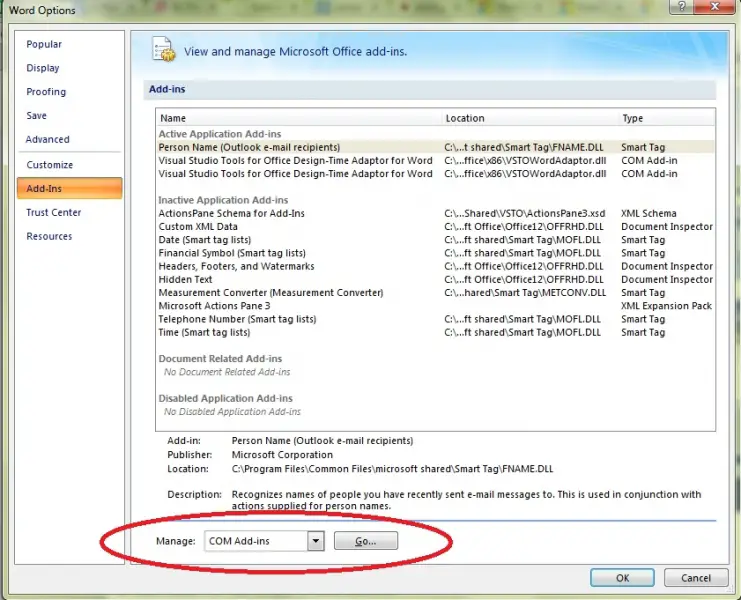
Task: Click the Microsoft Corporation publisher value
Action: [x=282, y=455]
